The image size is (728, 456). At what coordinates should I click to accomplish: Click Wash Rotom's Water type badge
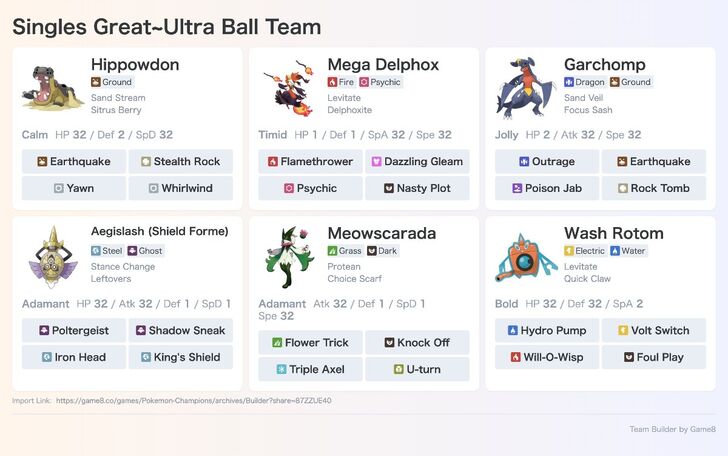coord(630,251)
